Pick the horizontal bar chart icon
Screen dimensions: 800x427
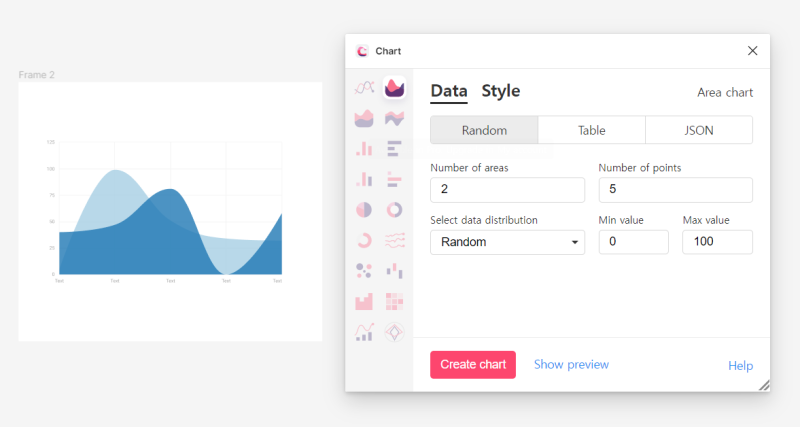[x=394, y=149]
